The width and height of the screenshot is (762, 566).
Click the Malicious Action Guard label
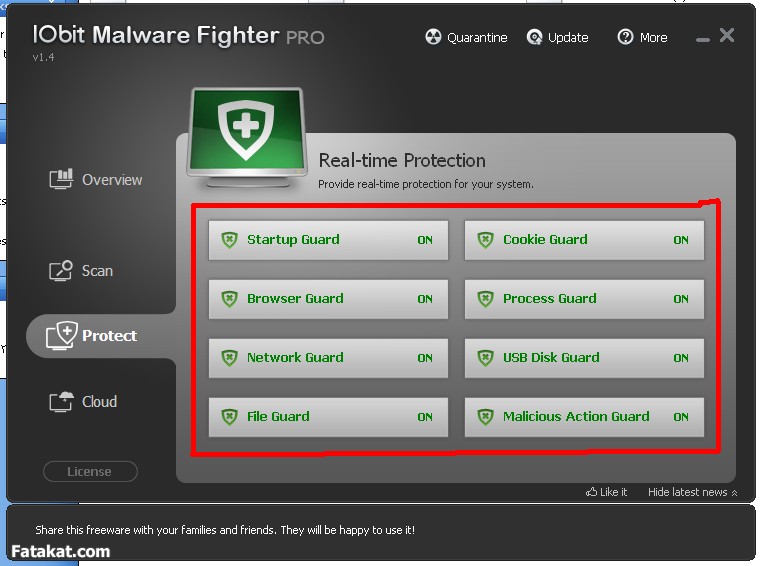coord(576,417)
